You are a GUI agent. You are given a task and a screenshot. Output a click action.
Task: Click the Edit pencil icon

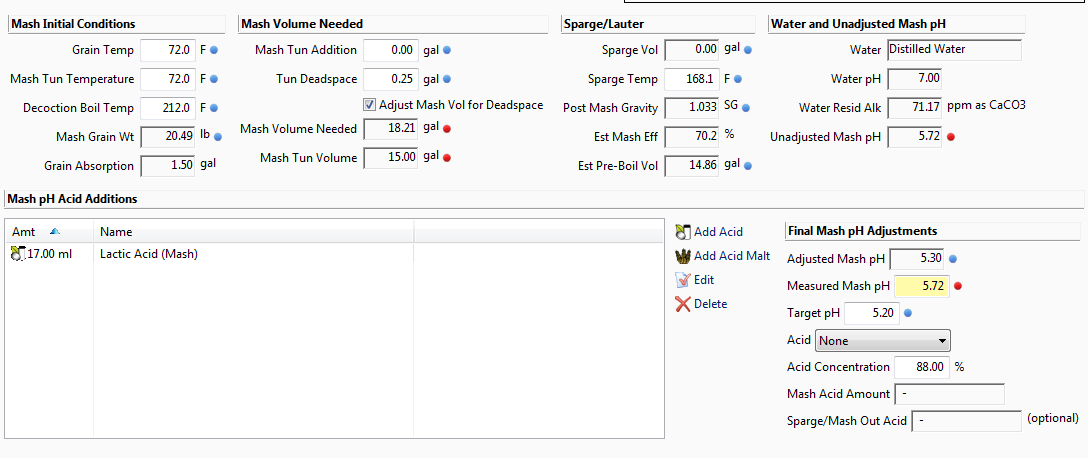[683, 280]
